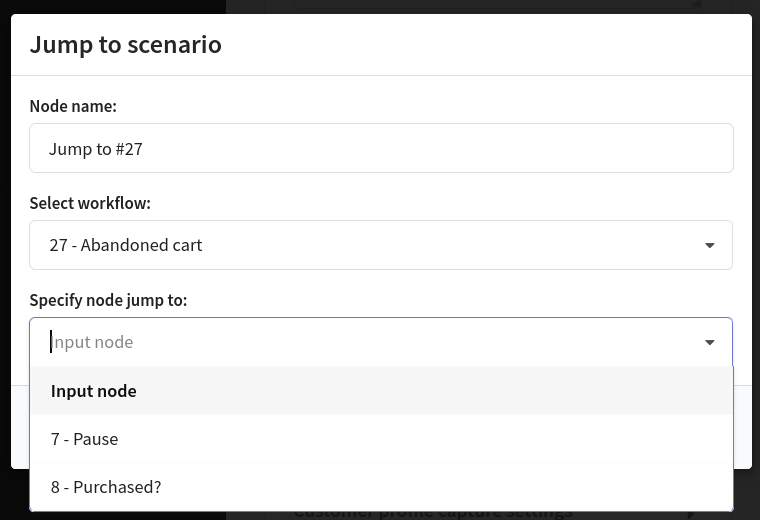Click the "Node name:" label
Screen dimensions: 760x520
(x=73, y=106)
